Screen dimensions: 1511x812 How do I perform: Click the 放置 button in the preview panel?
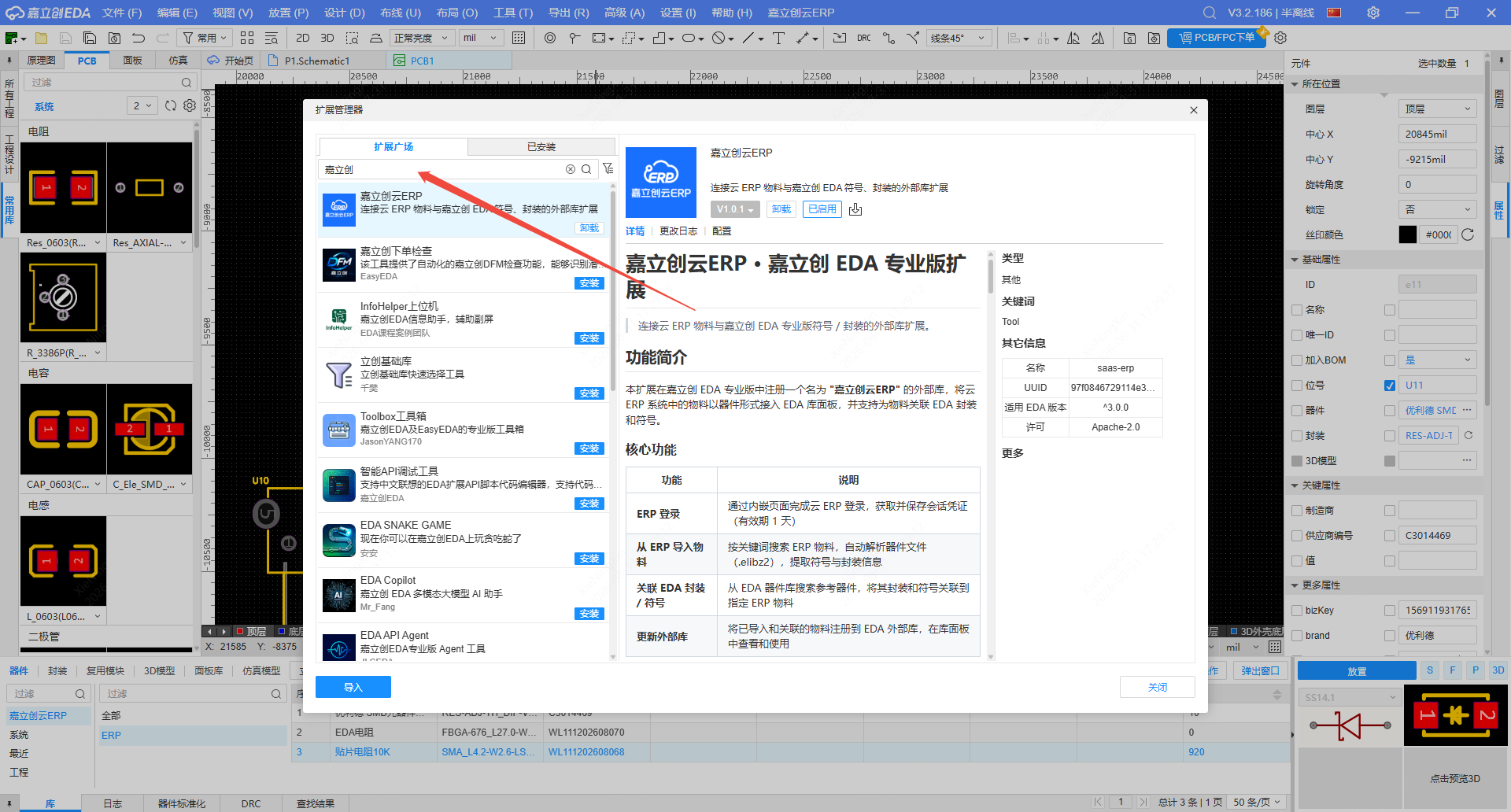coord(1357,671)
